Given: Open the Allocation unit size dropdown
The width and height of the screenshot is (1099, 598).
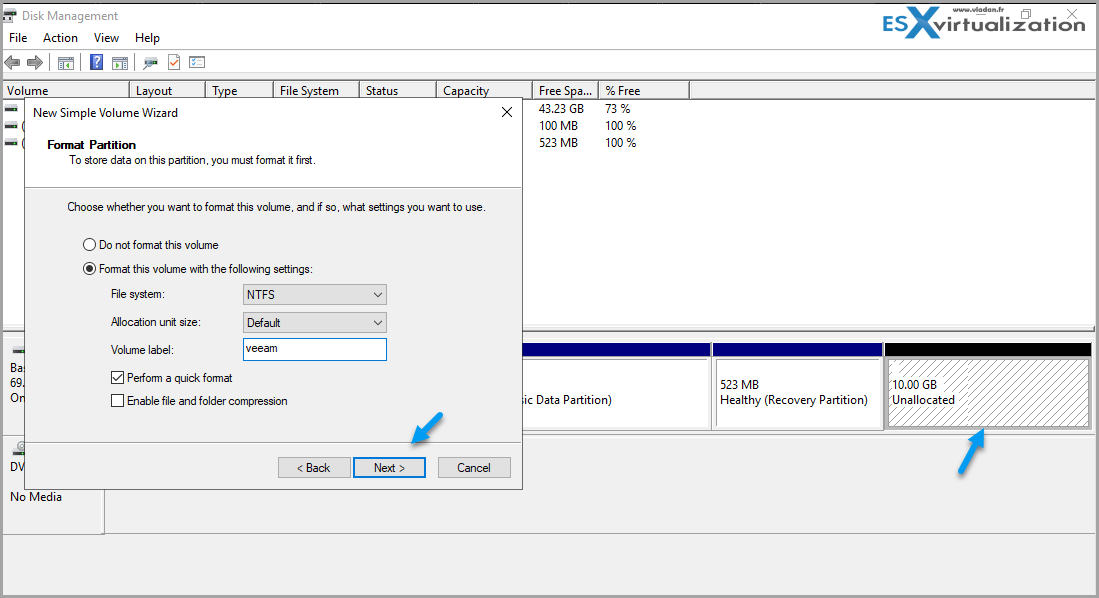Looking at the screenshot, I should coord(315,322).
